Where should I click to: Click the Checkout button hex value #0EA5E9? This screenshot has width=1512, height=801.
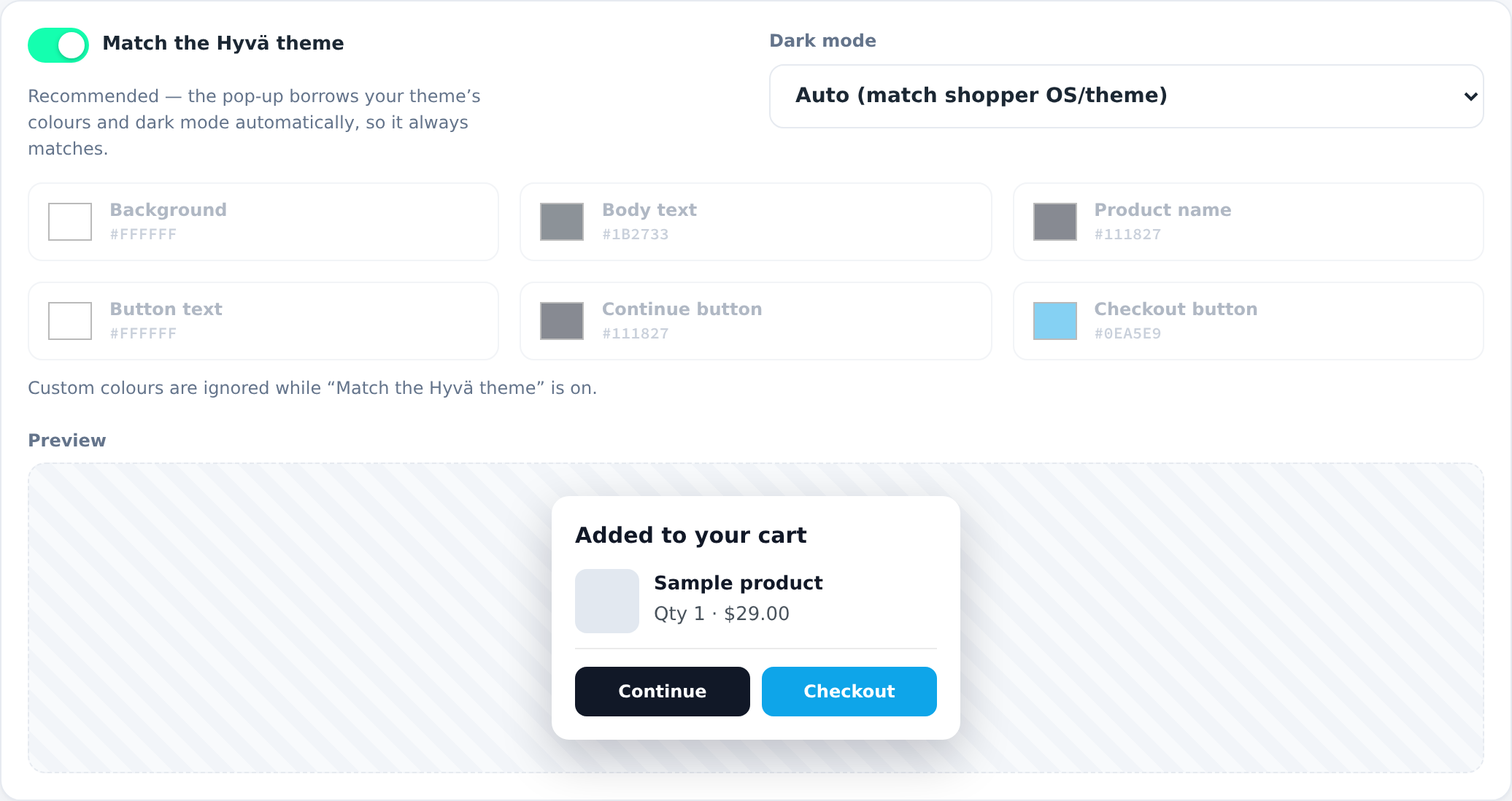(1127, 333)
